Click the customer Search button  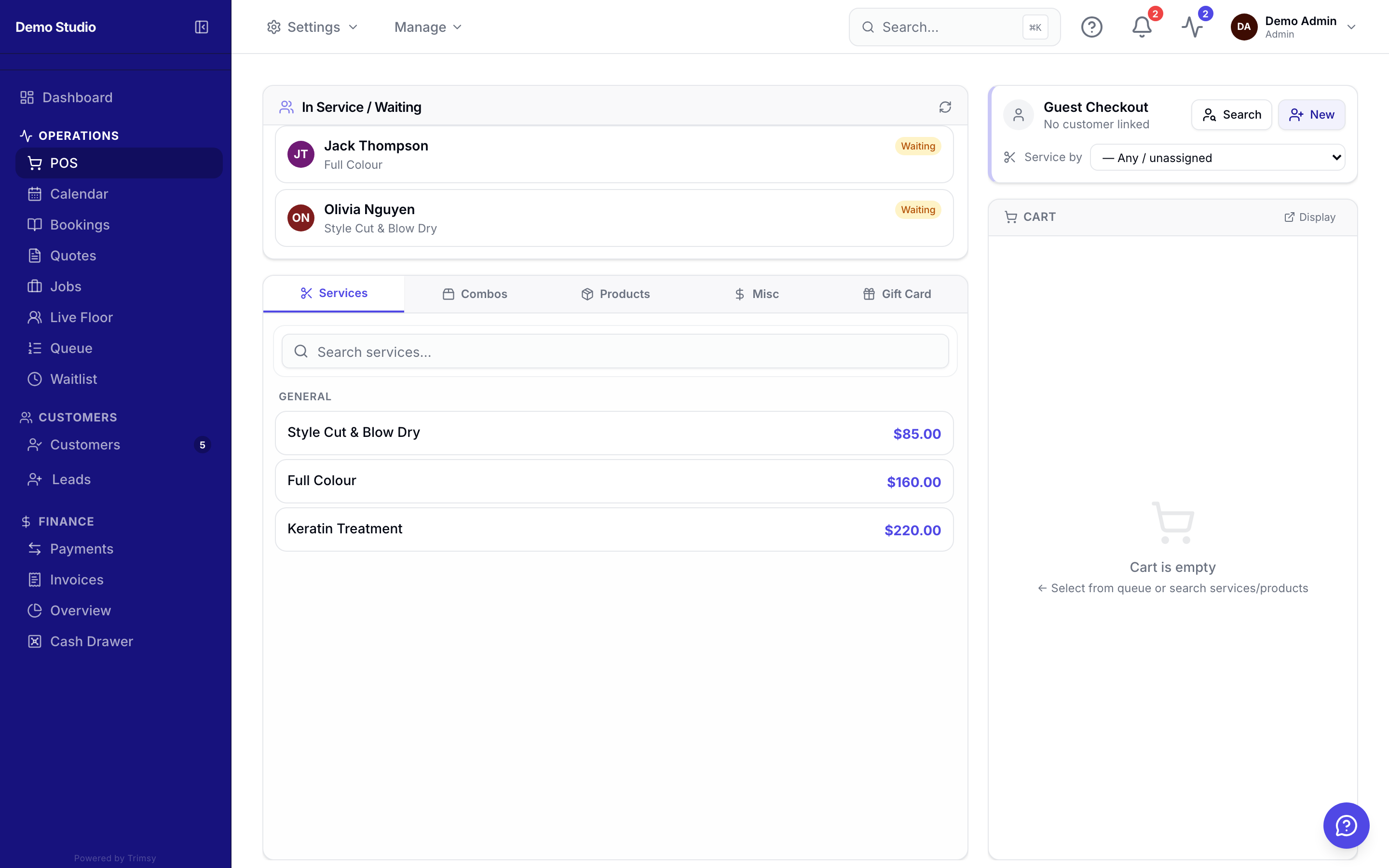[x=1231, y=115]
